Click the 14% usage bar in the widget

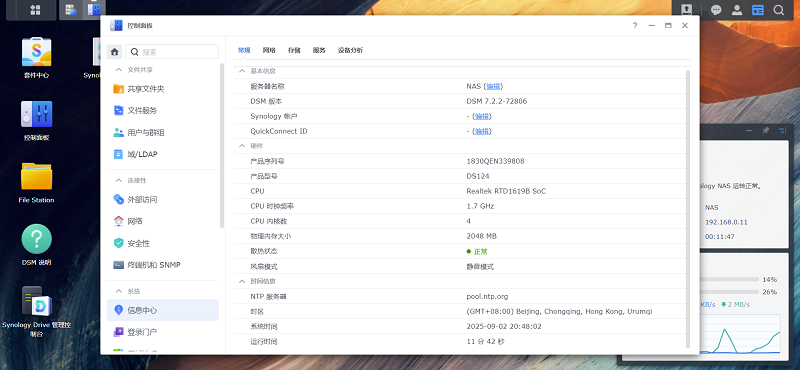click(x=730, y=280)
